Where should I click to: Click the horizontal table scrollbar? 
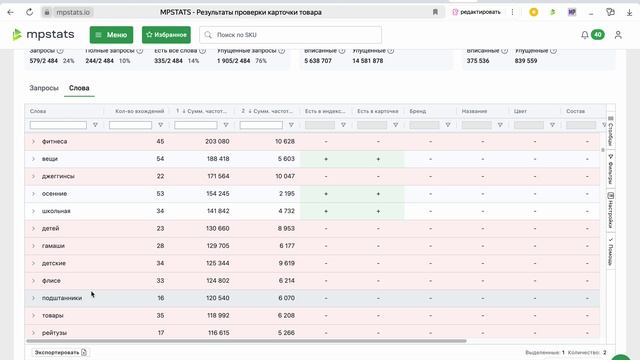pos(247,341)
